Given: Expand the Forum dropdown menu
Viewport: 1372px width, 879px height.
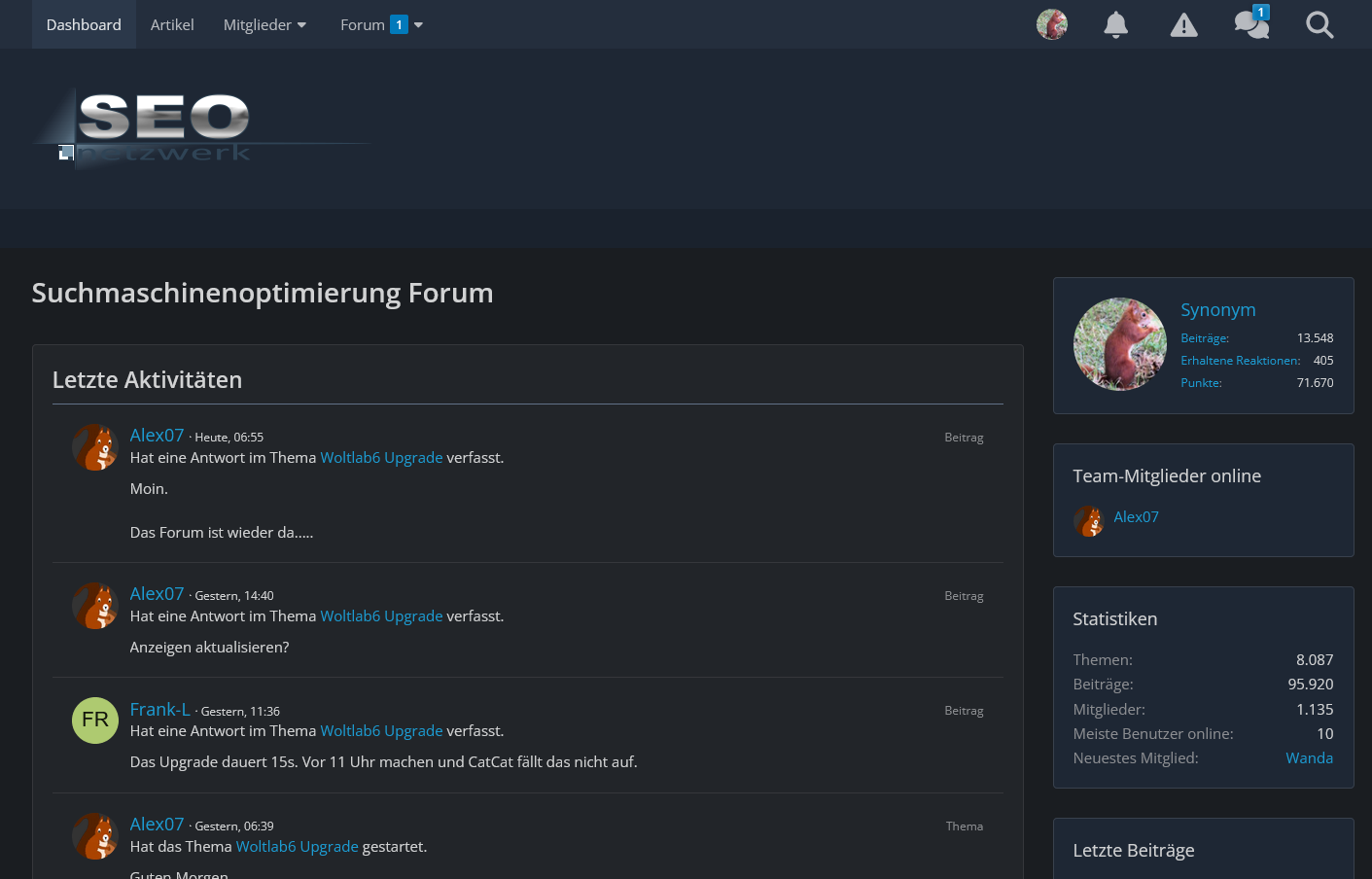Looking at the screenshot, I should click(x=381, y=25).
